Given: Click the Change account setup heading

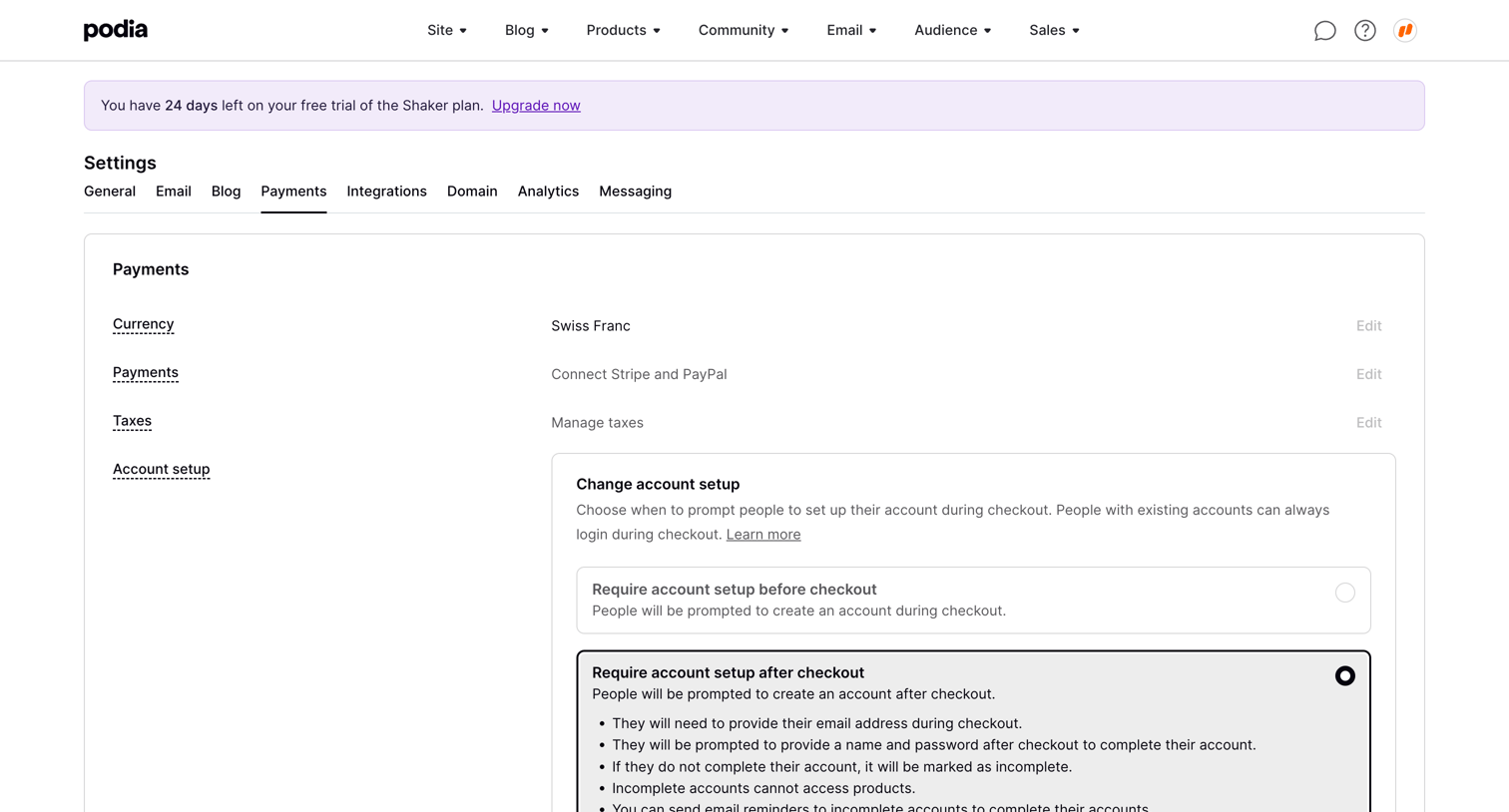Looking at the screenshot, I should click(658, 484).
